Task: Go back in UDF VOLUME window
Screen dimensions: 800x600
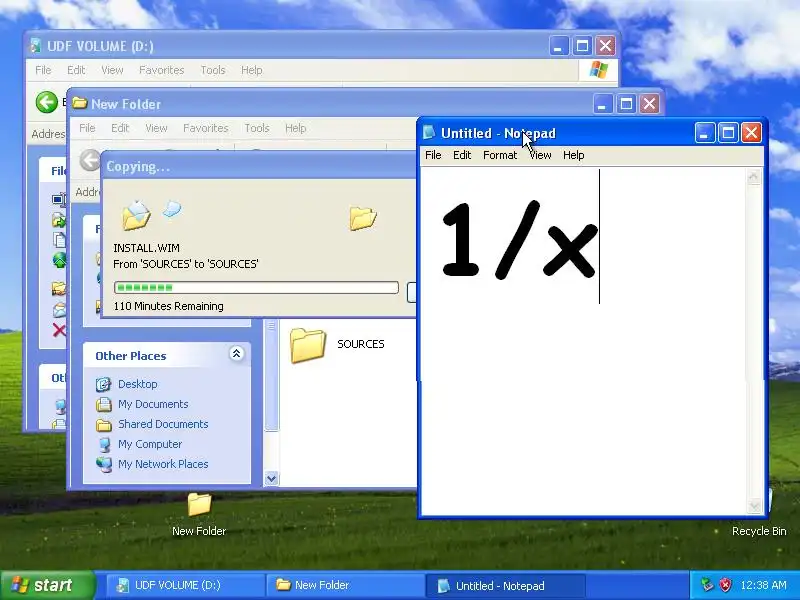Action: coord(46,102)
